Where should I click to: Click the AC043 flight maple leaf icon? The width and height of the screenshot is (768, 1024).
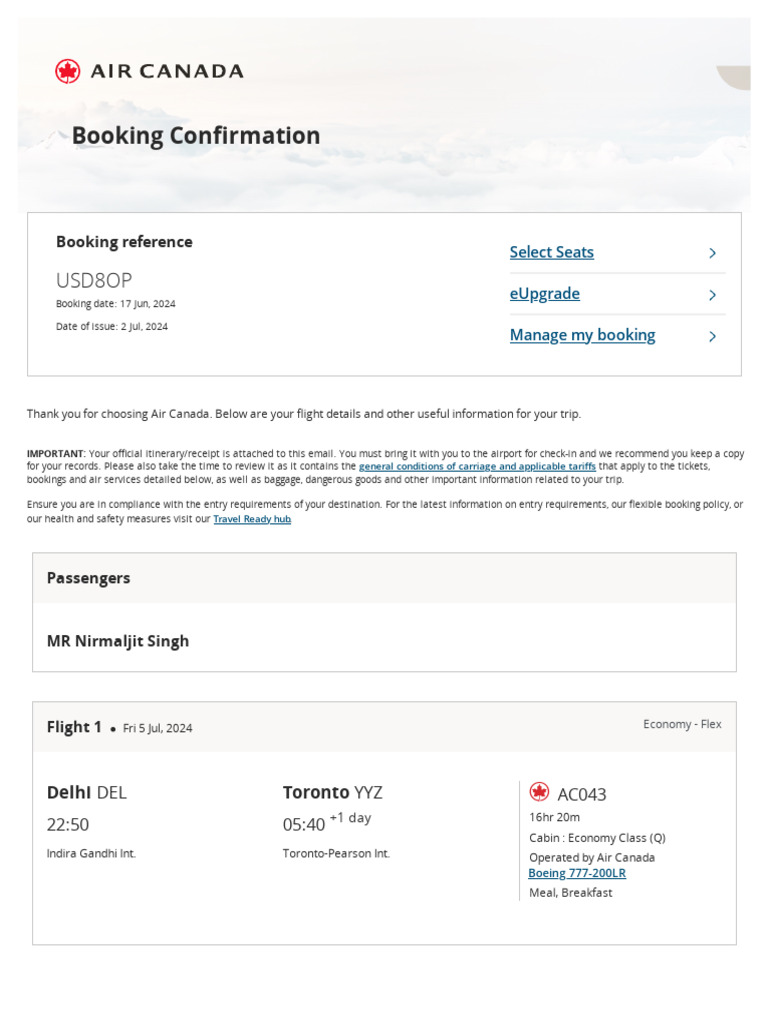click(539, 792)
